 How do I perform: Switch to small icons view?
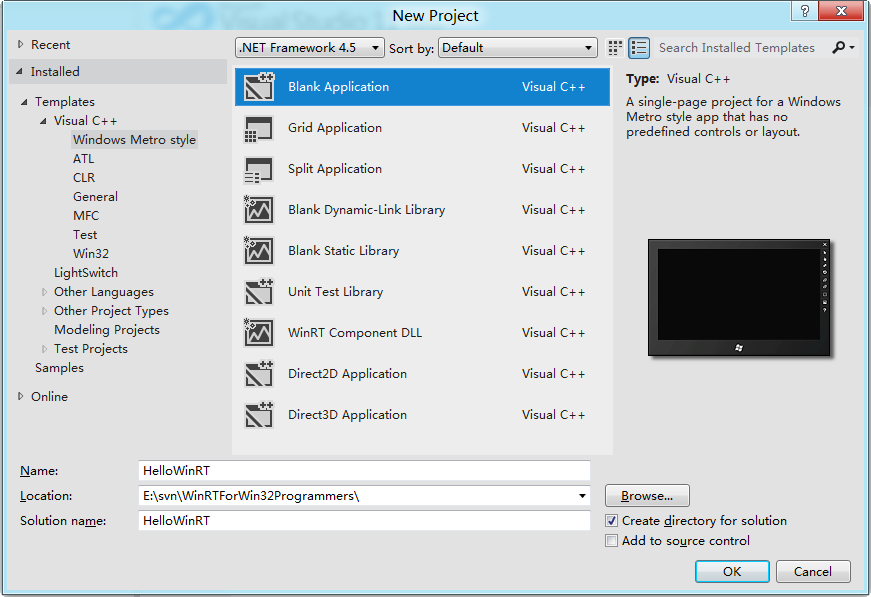(614, 48)
